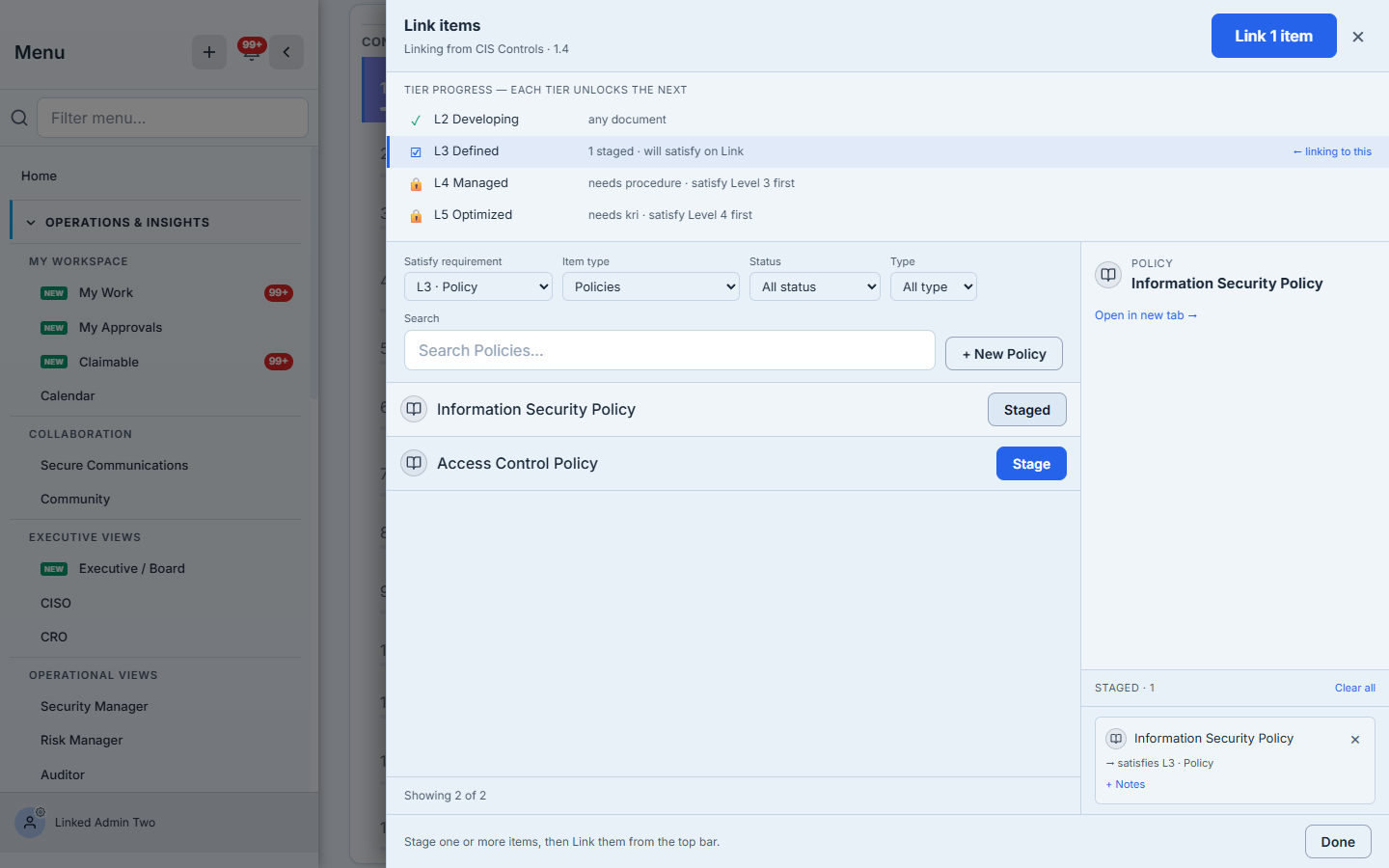The height and width of the screenshot is (868, 1389).
Task: Click the book icon on the Information Security Policy row
Action: 414,409
